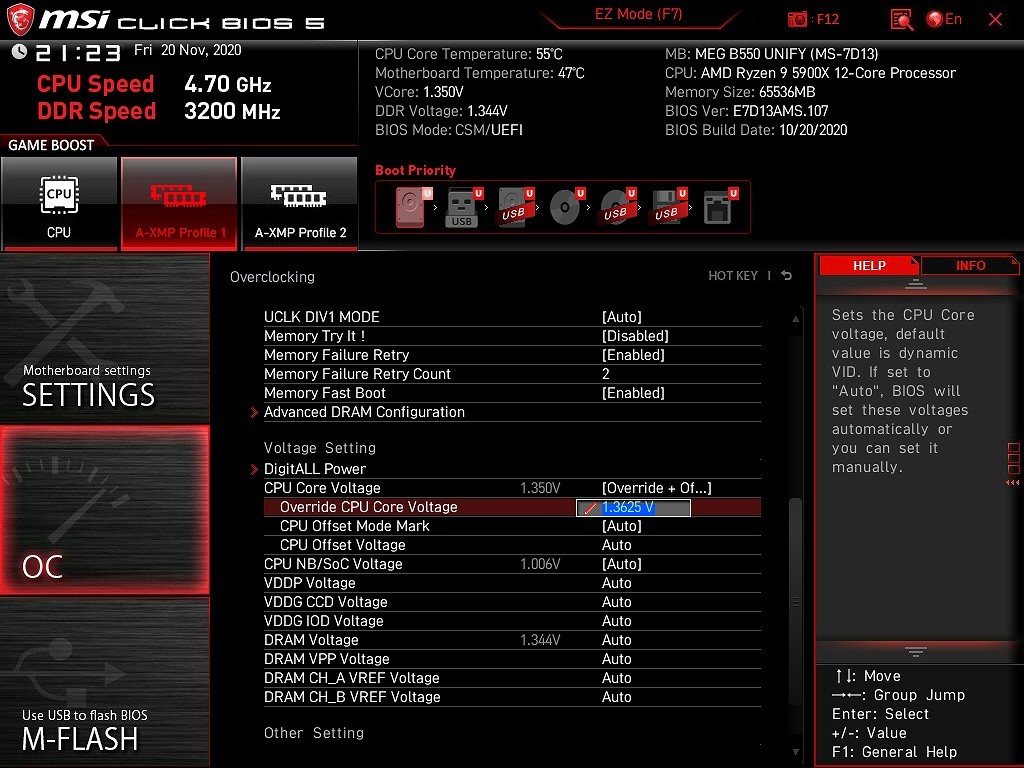
Task: Open the OC section
Action: click(104, 510)
